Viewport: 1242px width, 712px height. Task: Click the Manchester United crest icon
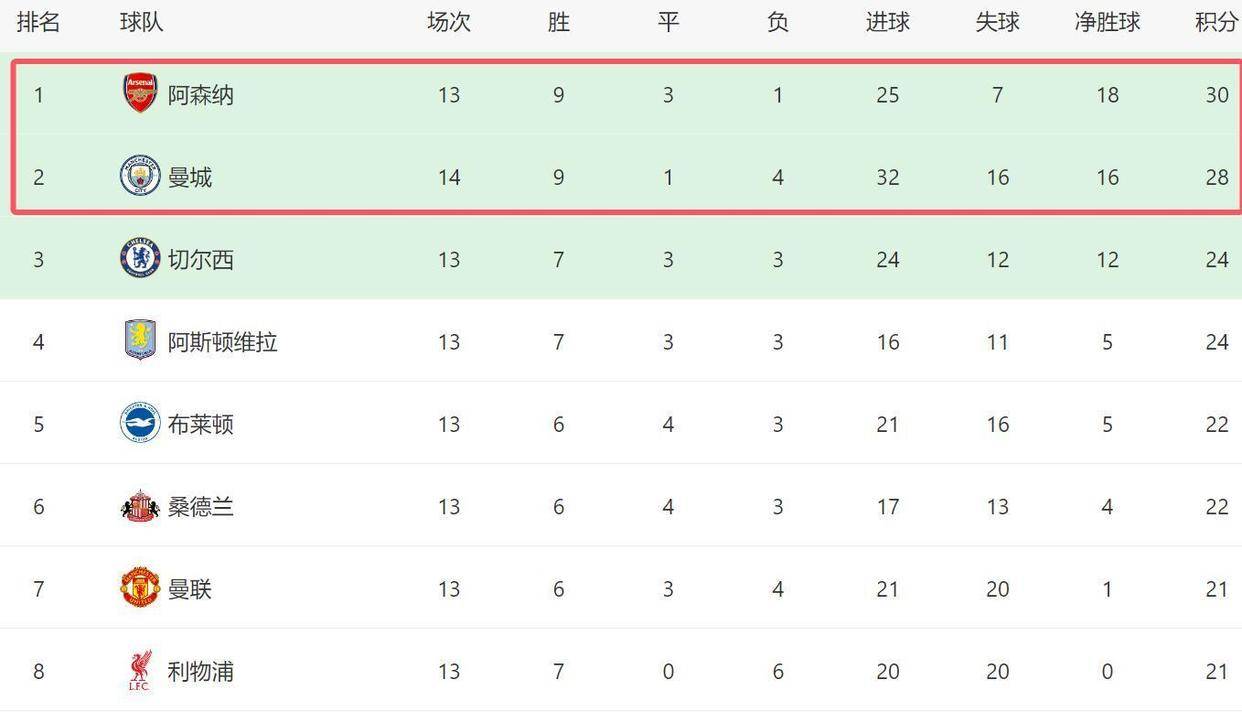(x=140, y=588)
